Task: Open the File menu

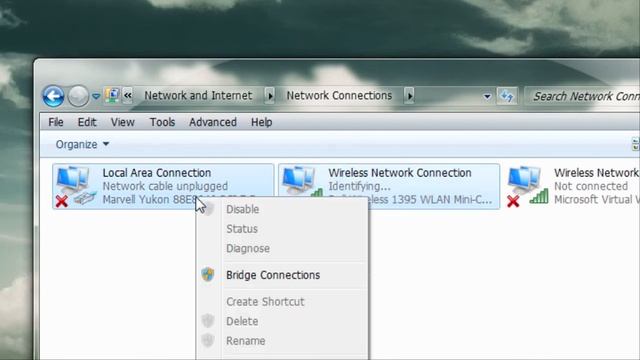Action: point(56,122)
